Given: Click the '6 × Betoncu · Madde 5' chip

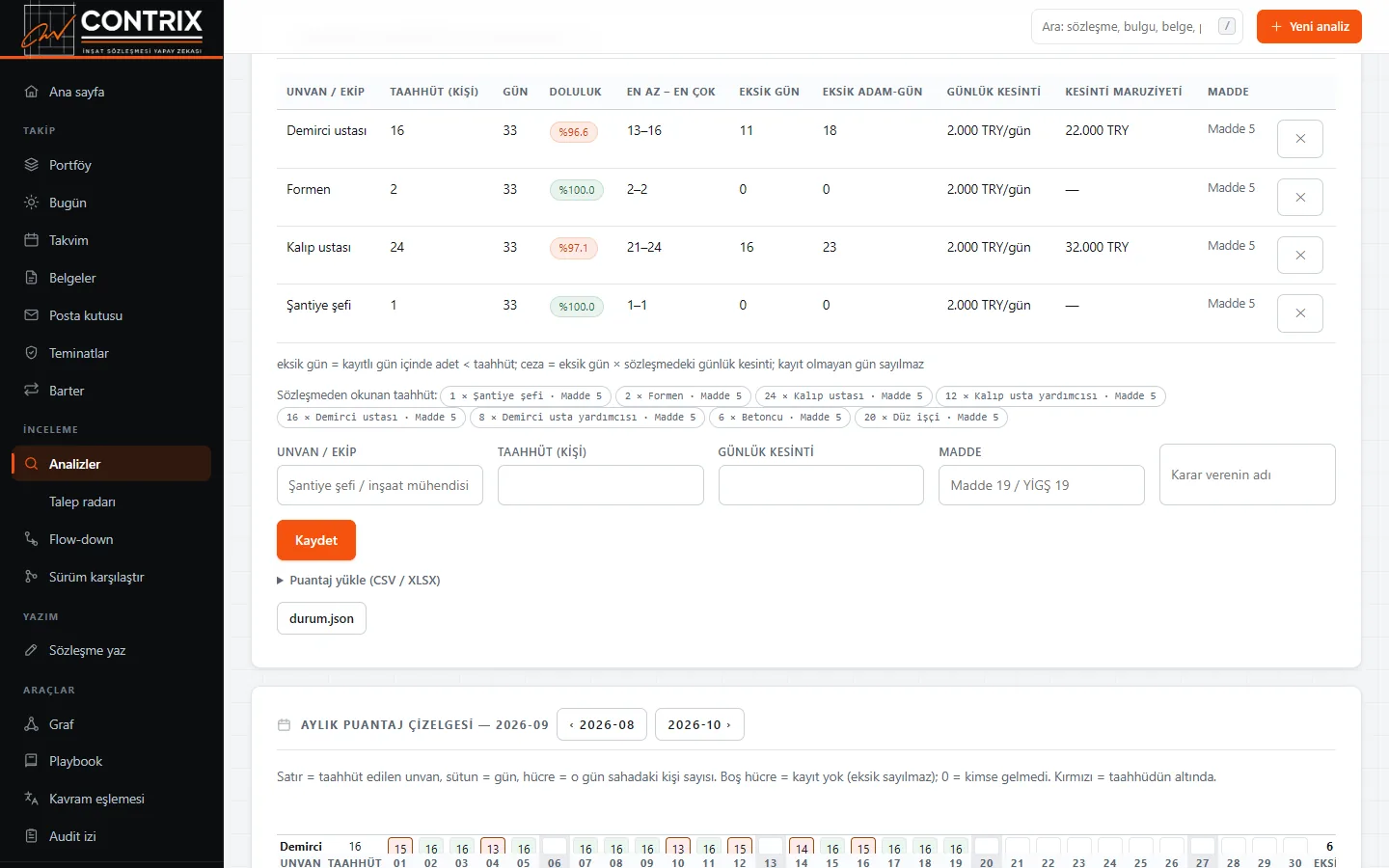Looking at the screenshot, I should (x=780, y=418).
